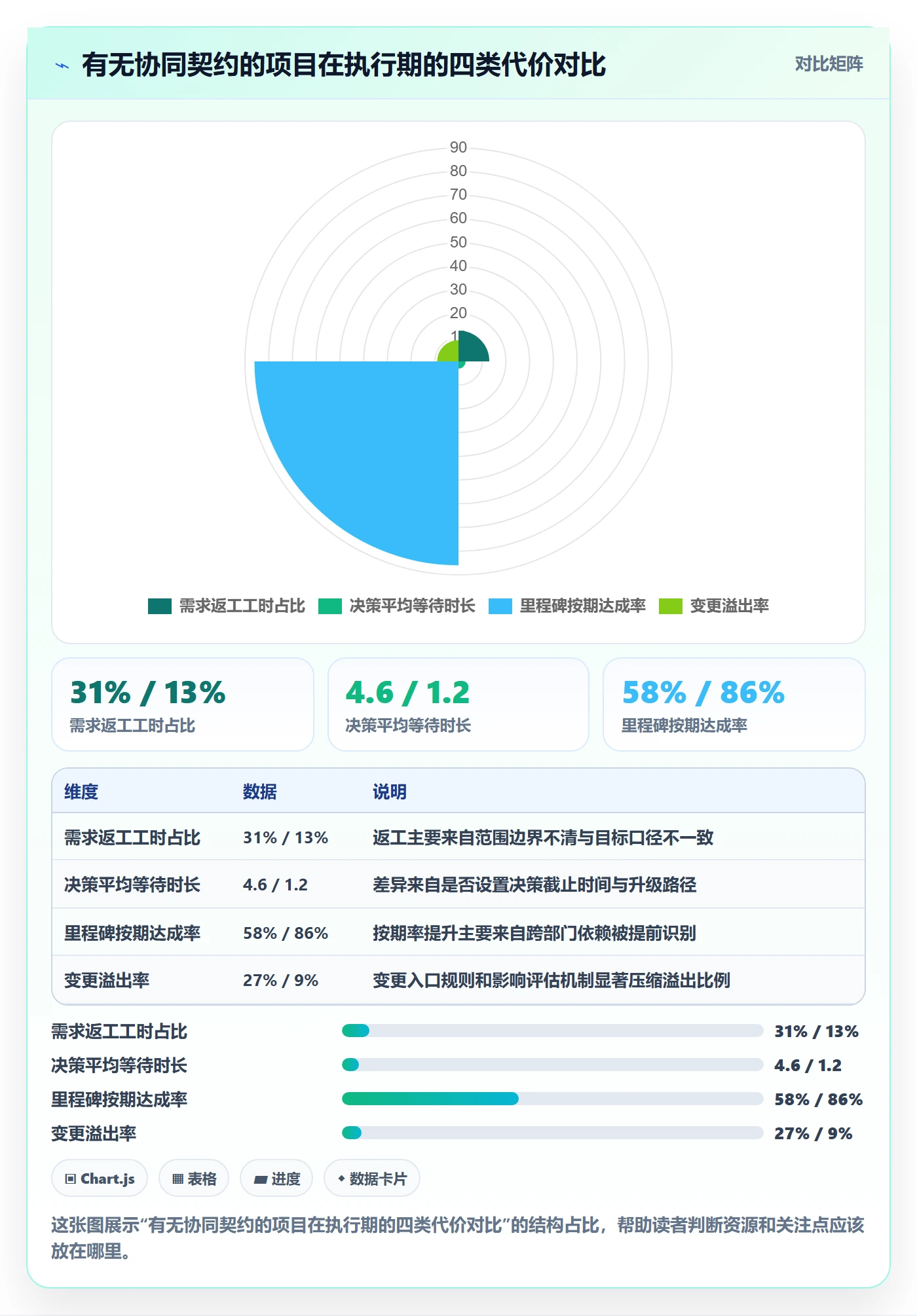Click the 进度 chip bar icon
Image resolution: width=917 pixels, height=1316 pixels.
(x=261, y=1180)
